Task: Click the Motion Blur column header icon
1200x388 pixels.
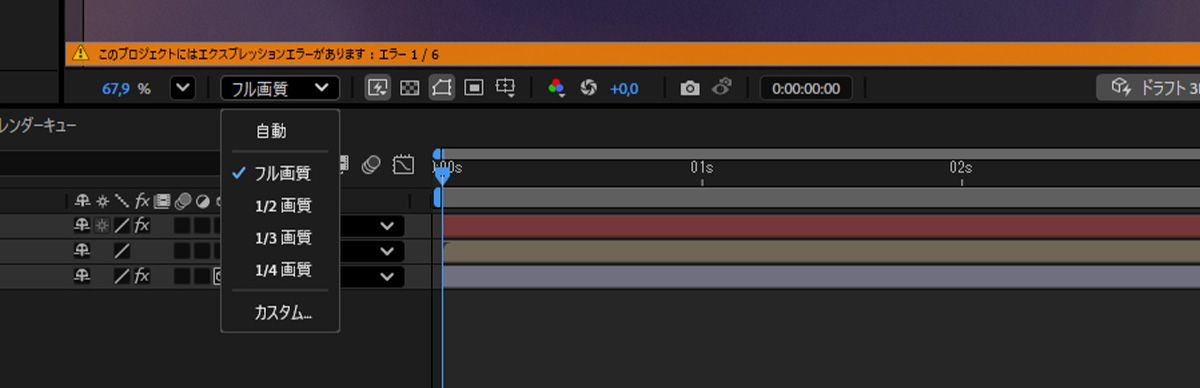Action: point(182,200)
